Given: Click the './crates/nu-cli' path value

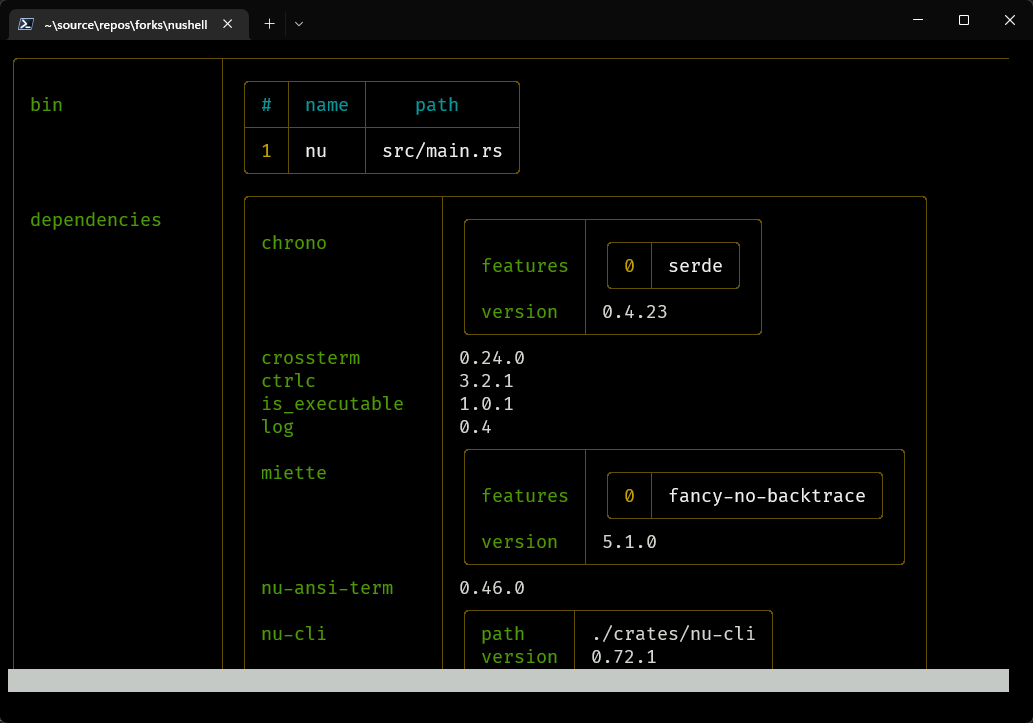Looking at the screenshot, I should 673,634.
